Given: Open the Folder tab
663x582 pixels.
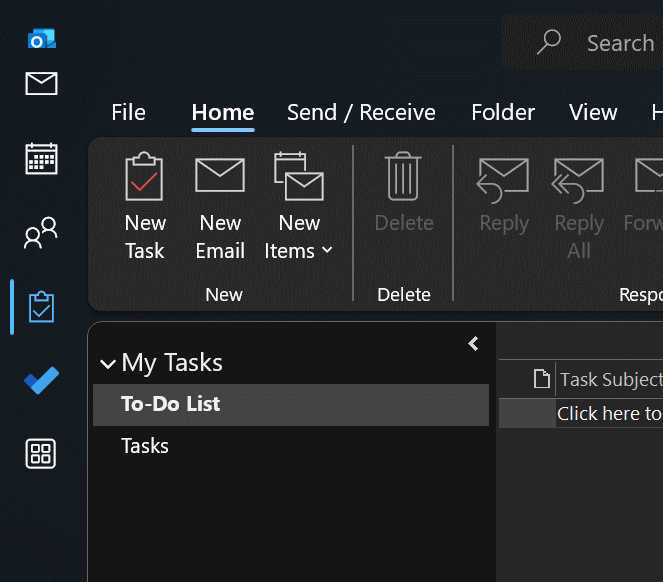Looking at the screenshot, I should point(503,113).
